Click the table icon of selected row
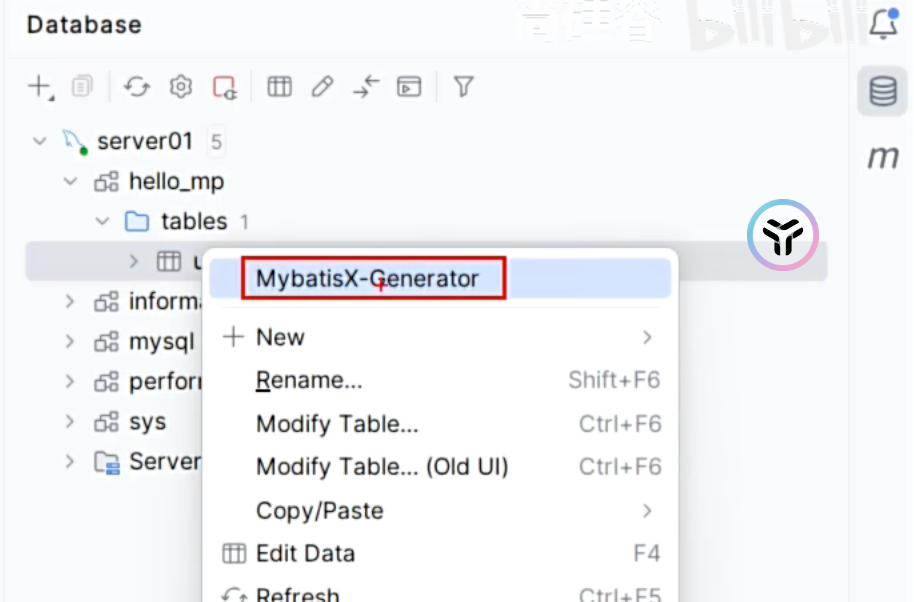Image resolution: width=914 pixels, height=602 pixels. (169, 261)
